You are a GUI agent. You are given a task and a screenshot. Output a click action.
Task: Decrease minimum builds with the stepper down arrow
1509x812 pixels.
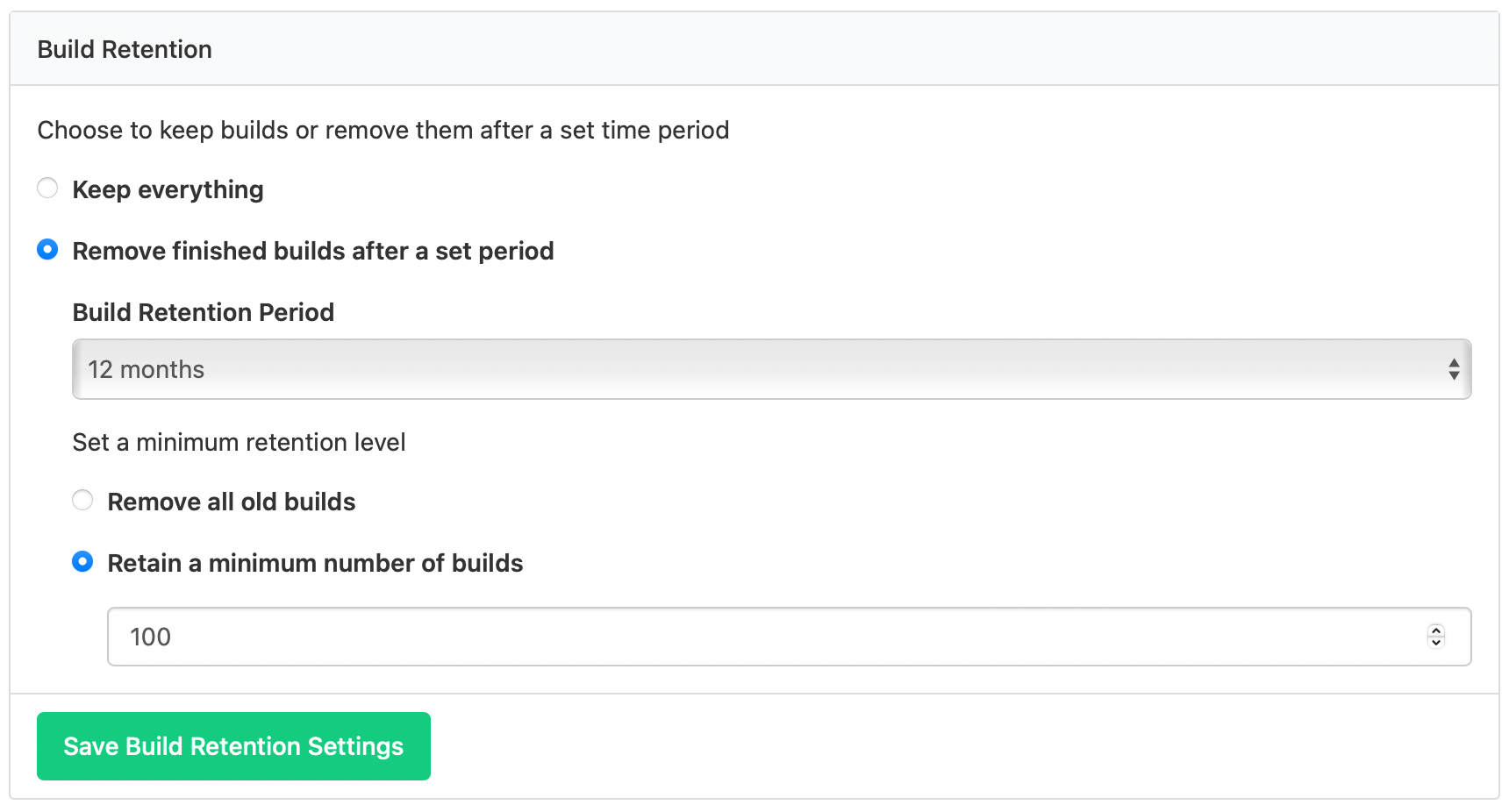1436,643
